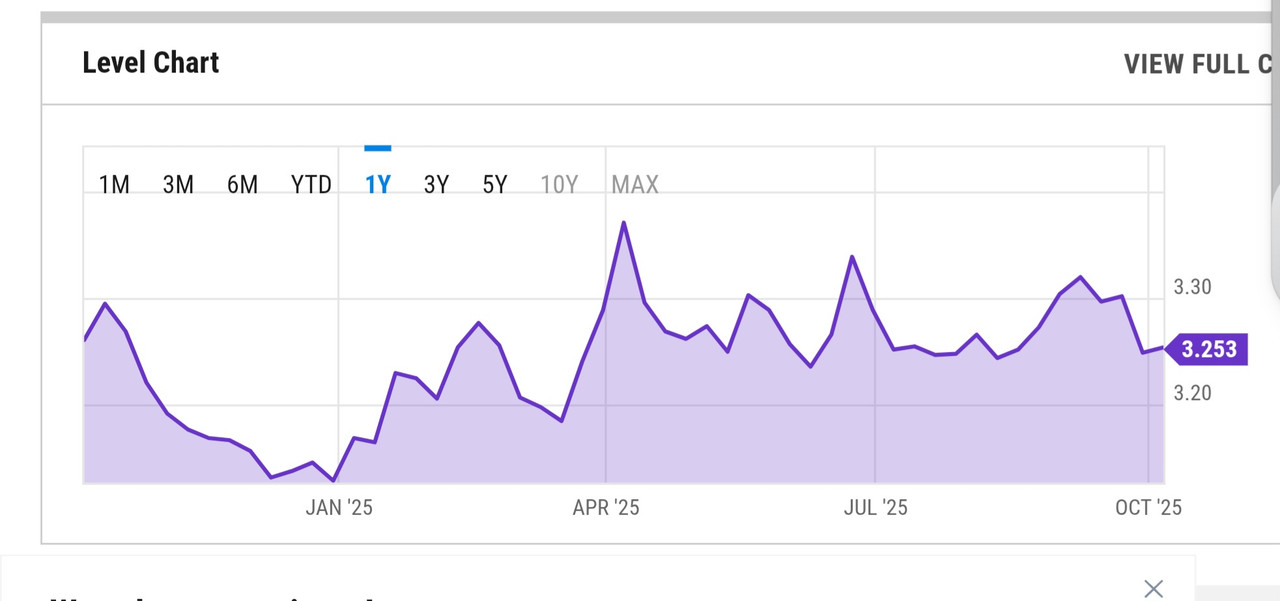Click the JUL '25 axis label
The height and width of the screenshot is (601, 1280).
[x=875, y=508]
